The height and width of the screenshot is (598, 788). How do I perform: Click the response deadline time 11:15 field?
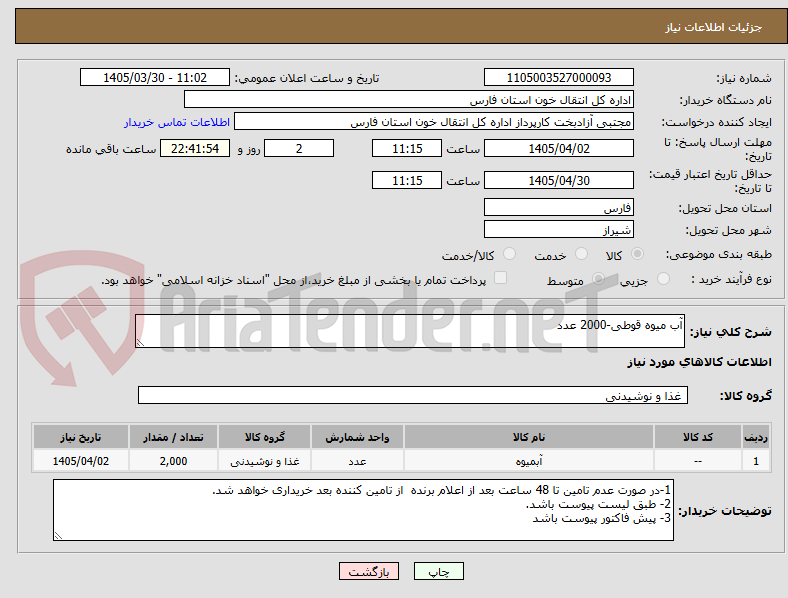407,148
